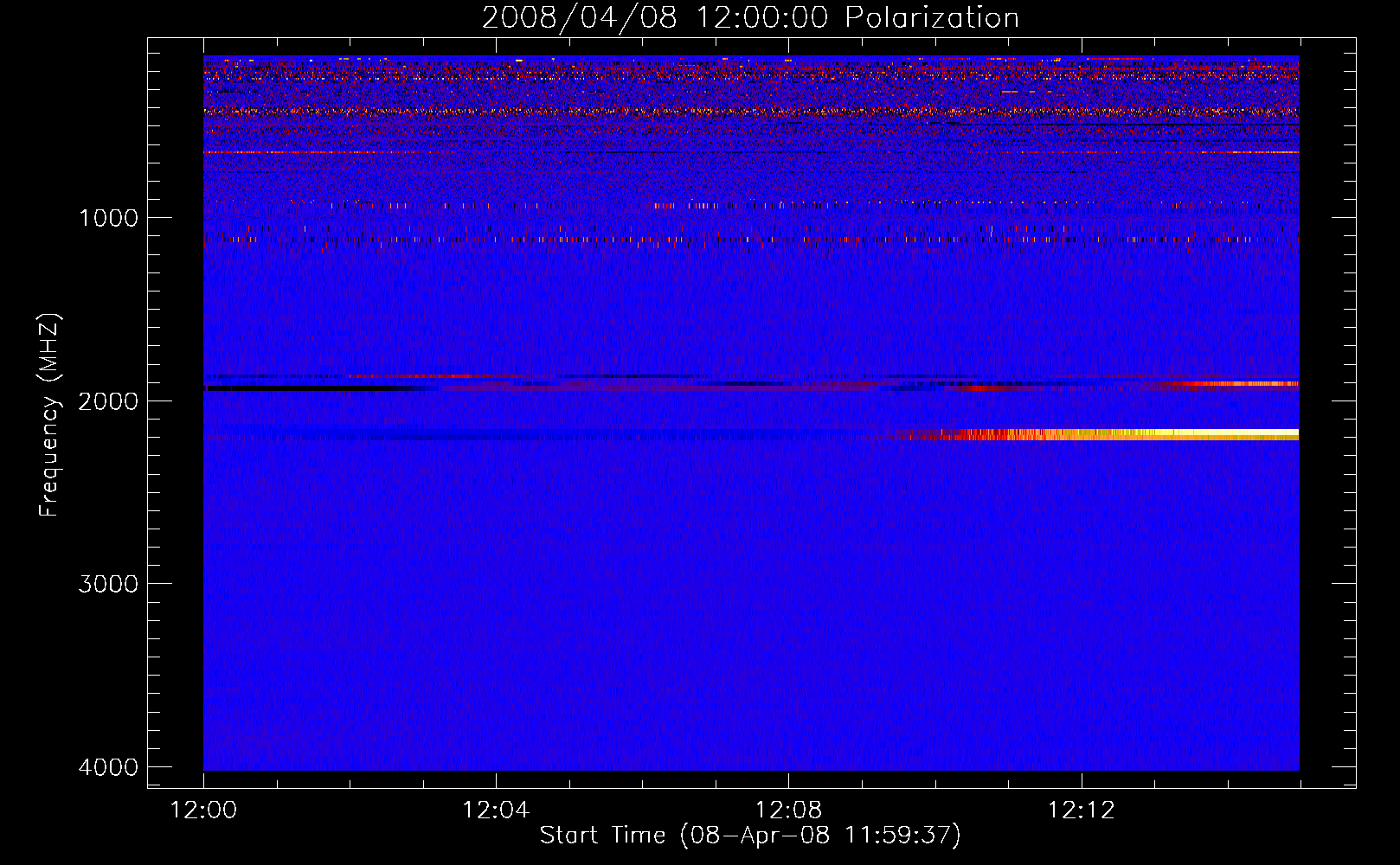The image size is (1400, 865).
Task: Click the black margin right of the spectrogram data
Action: (x=1326, y=415)
